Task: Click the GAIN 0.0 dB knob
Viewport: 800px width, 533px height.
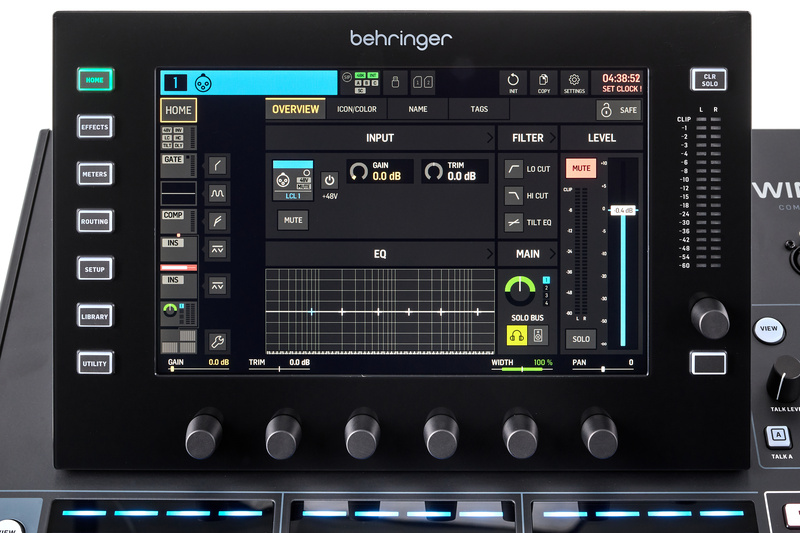Action: point(359,171)
